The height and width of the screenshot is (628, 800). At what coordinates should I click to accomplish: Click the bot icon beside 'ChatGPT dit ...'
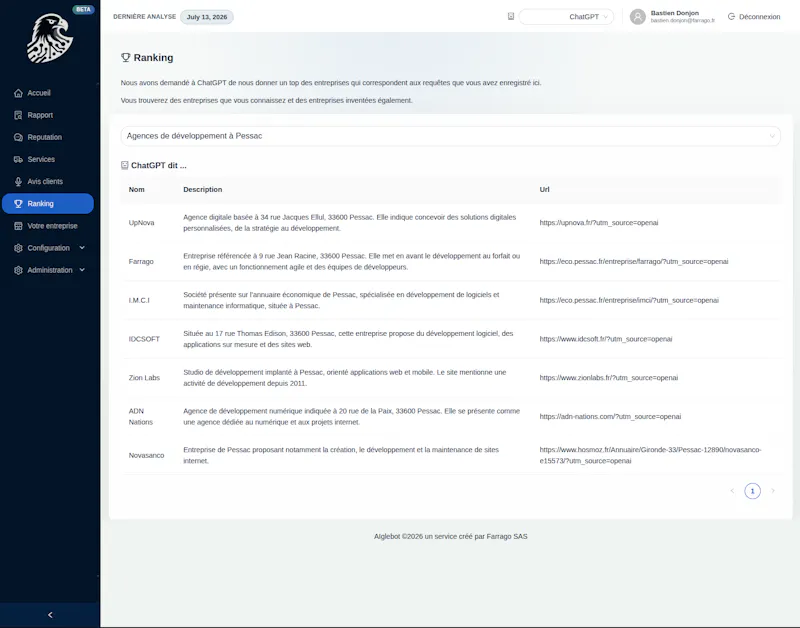point(124,165)
